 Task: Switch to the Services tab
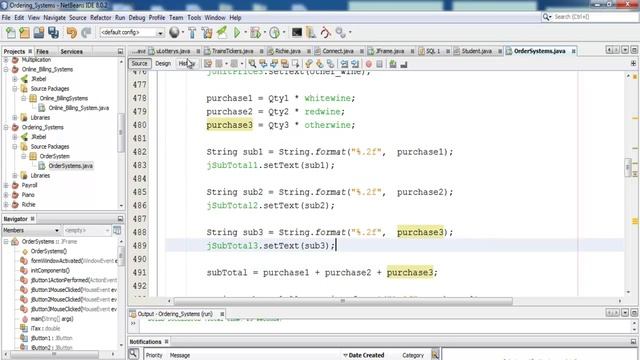point(71,51)
